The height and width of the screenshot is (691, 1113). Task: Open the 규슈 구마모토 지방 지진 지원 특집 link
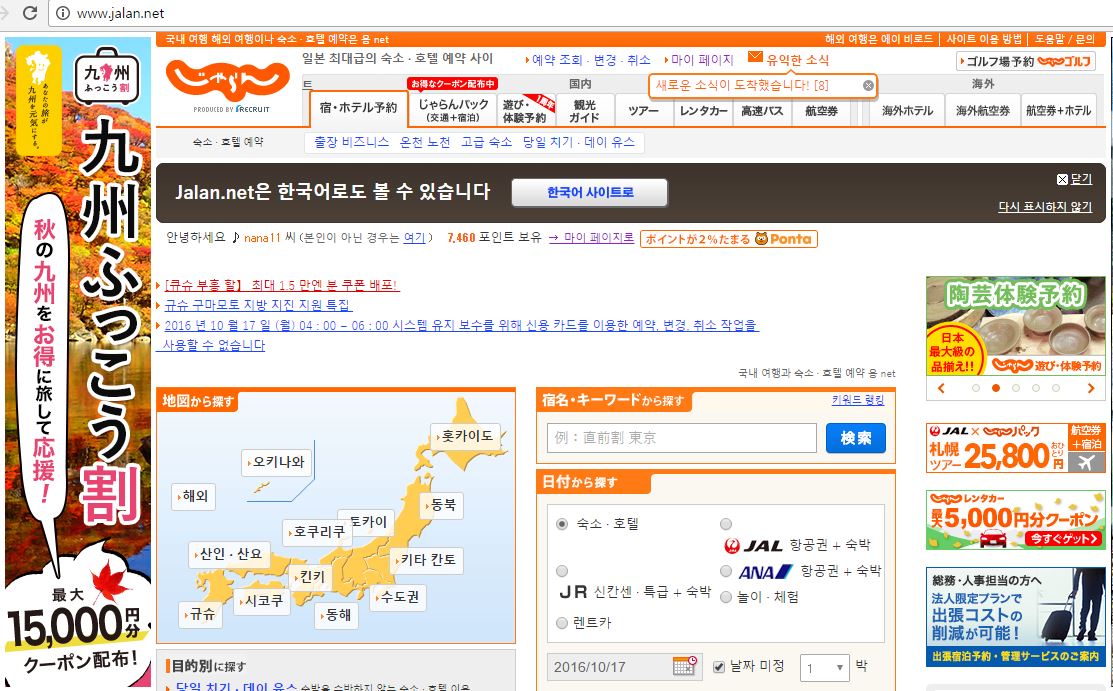coord(258,305)
